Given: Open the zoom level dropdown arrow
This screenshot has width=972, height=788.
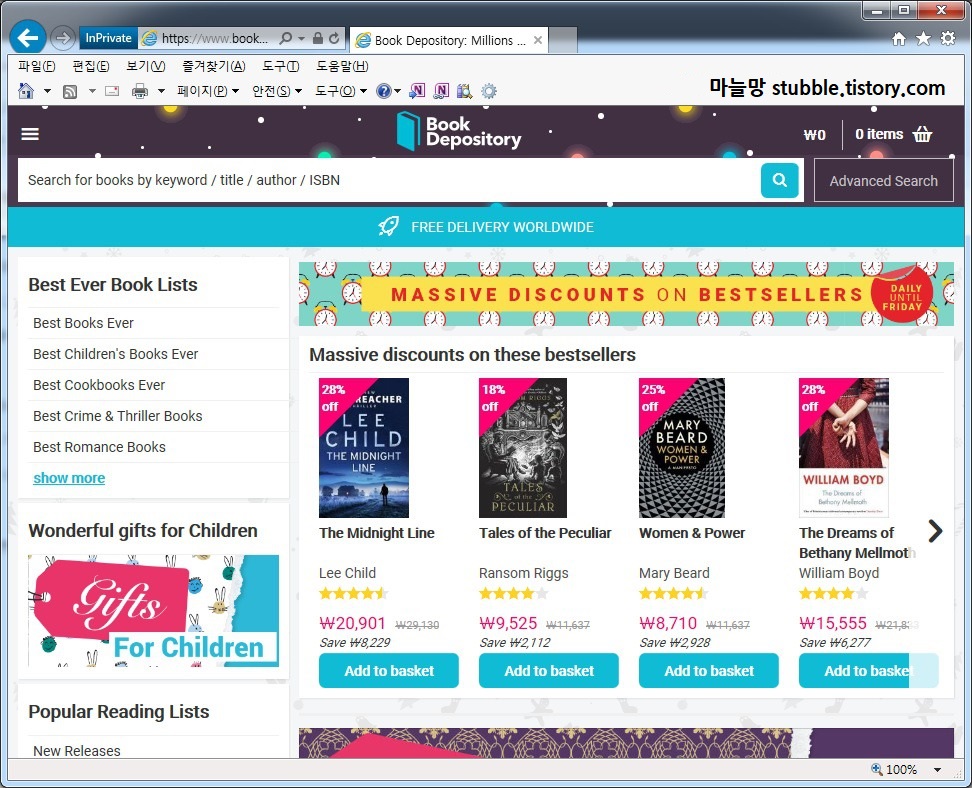Looking at the screenshot, I should point(937,769).
